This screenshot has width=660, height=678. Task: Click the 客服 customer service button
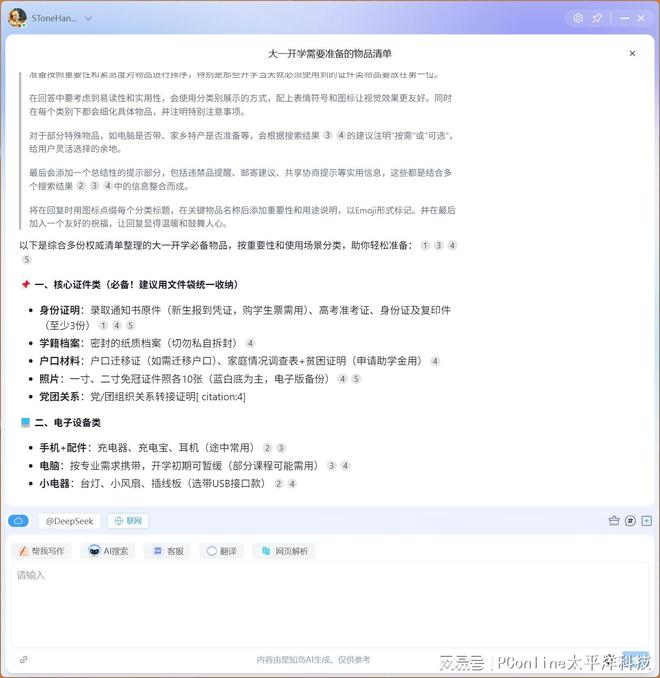[x=169, y=551]
